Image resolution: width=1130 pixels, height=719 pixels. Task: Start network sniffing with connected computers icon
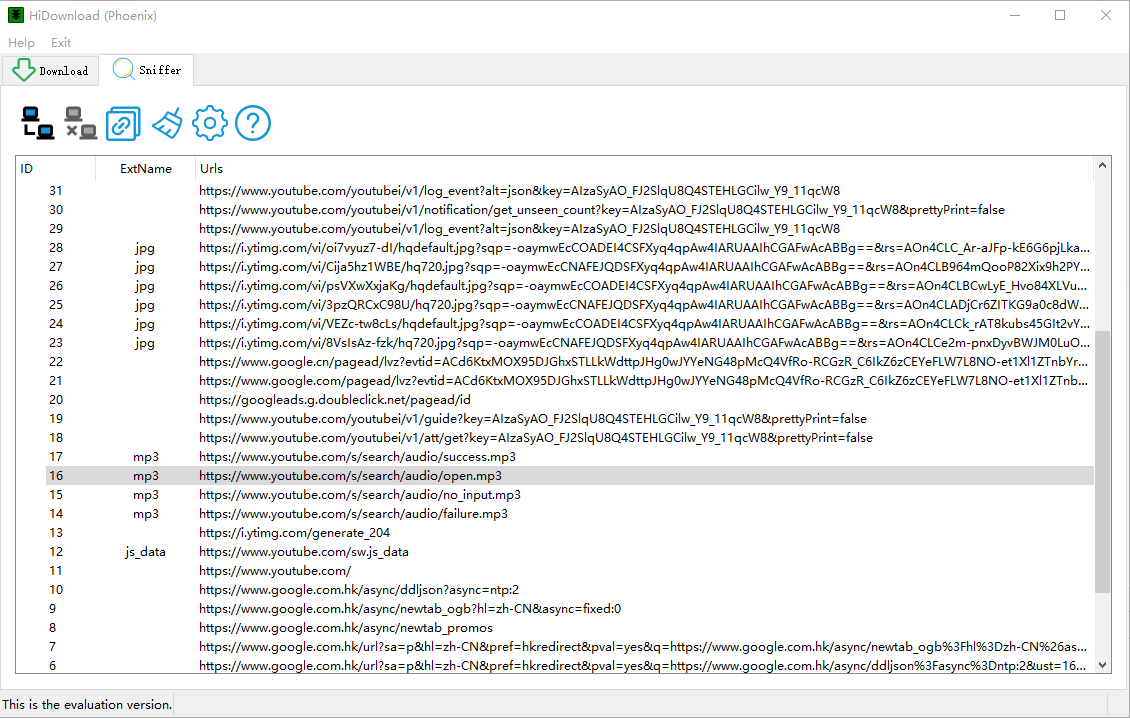(x=37, y=123)
